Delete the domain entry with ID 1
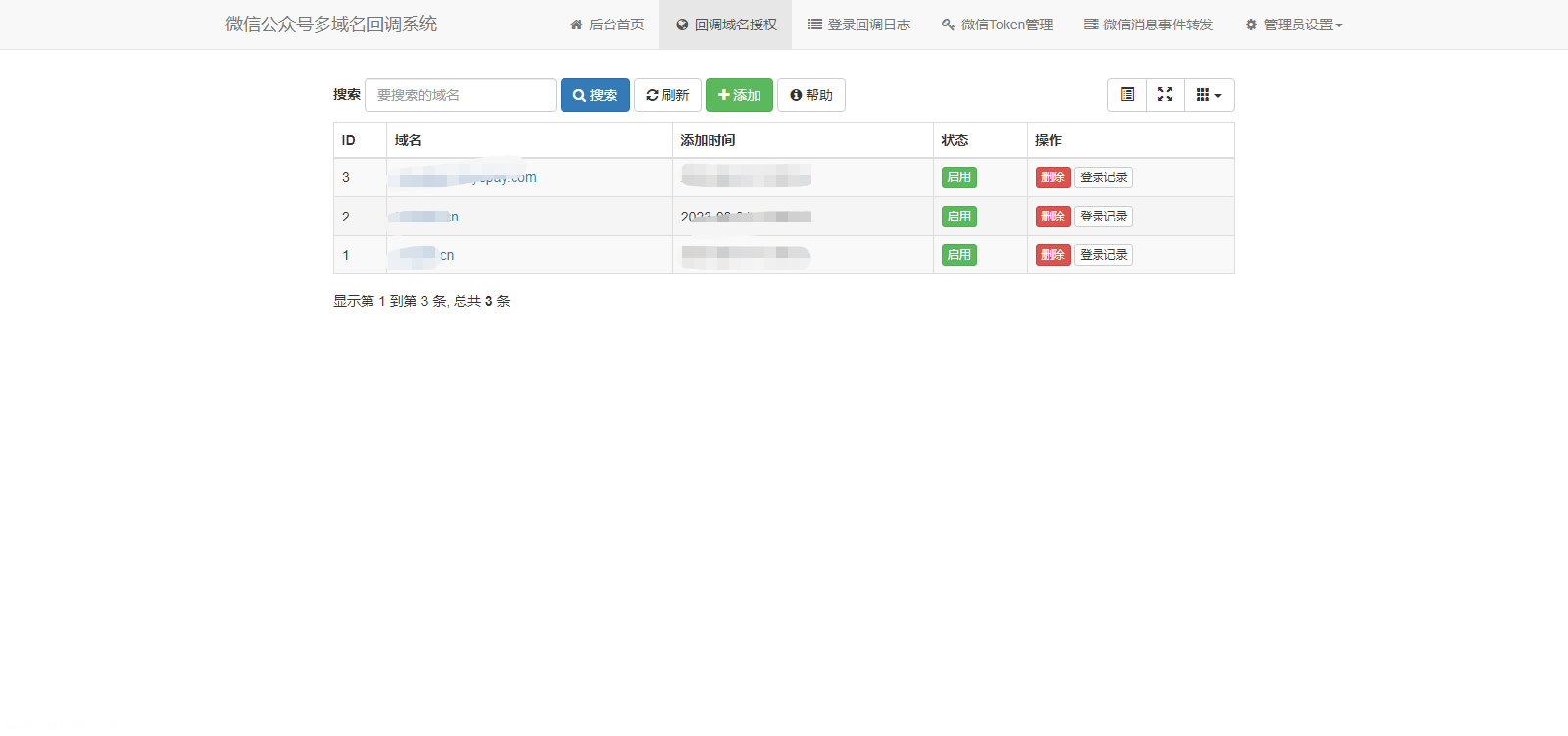This screenshot has height=736, width=1568. coord(1053,255)
